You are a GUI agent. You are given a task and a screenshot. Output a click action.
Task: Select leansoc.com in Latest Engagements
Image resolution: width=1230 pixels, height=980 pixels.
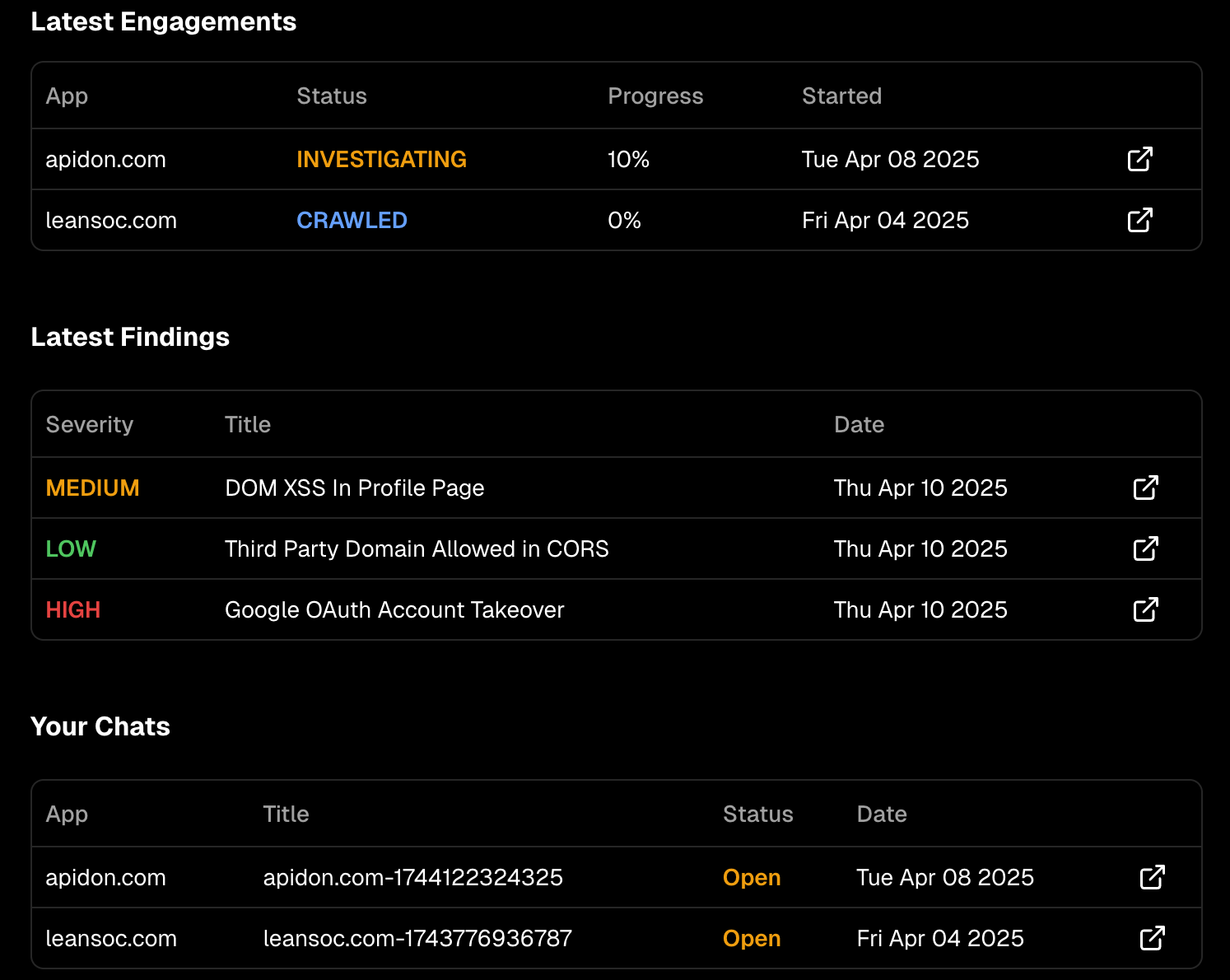tap(111, 220)
